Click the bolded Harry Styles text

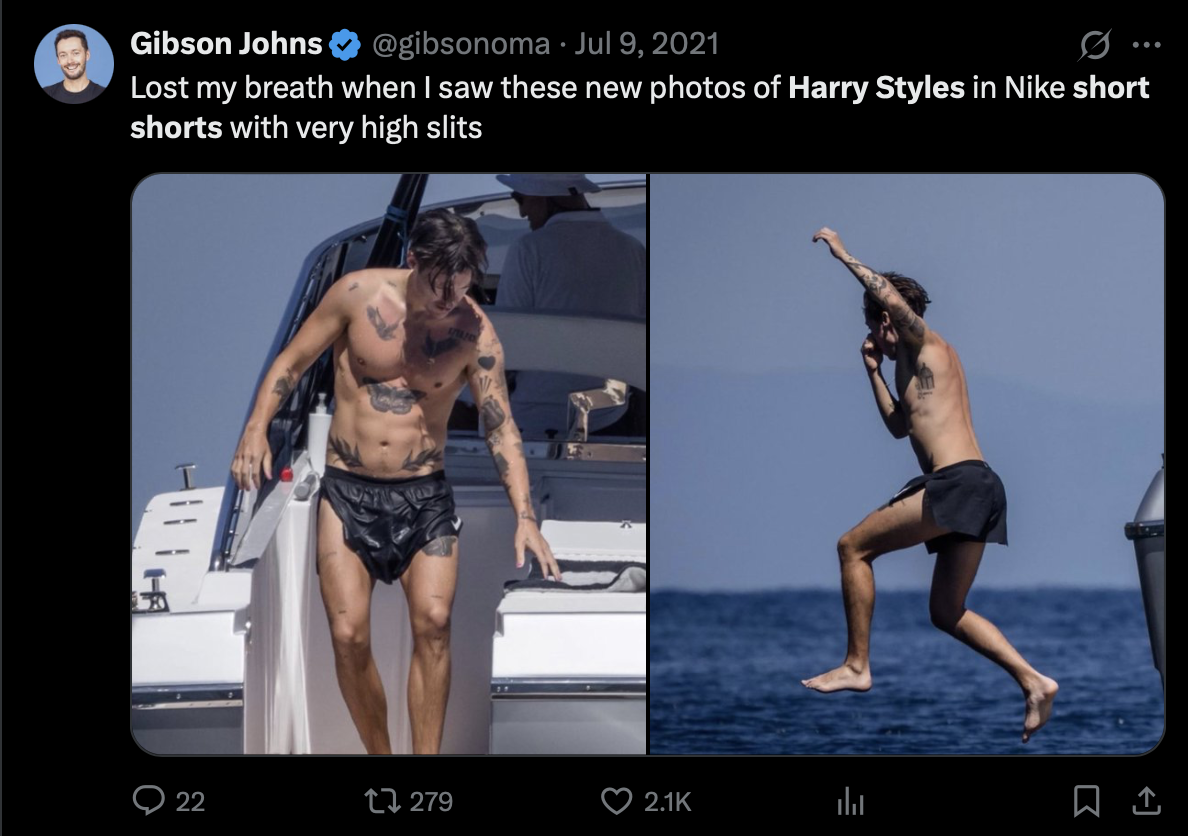coord(876,88)
